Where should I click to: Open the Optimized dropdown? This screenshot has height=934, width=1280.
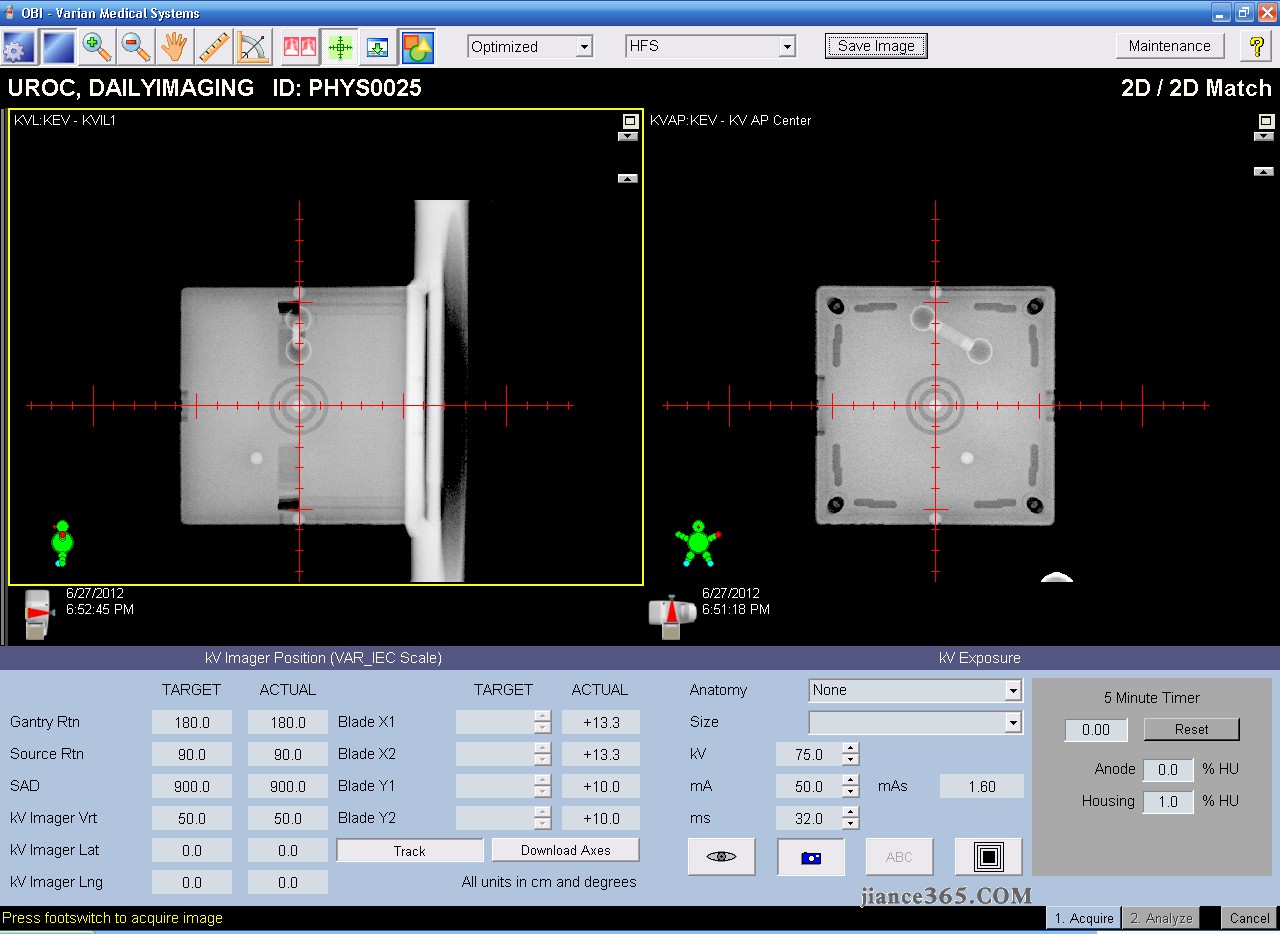[531, 46]
